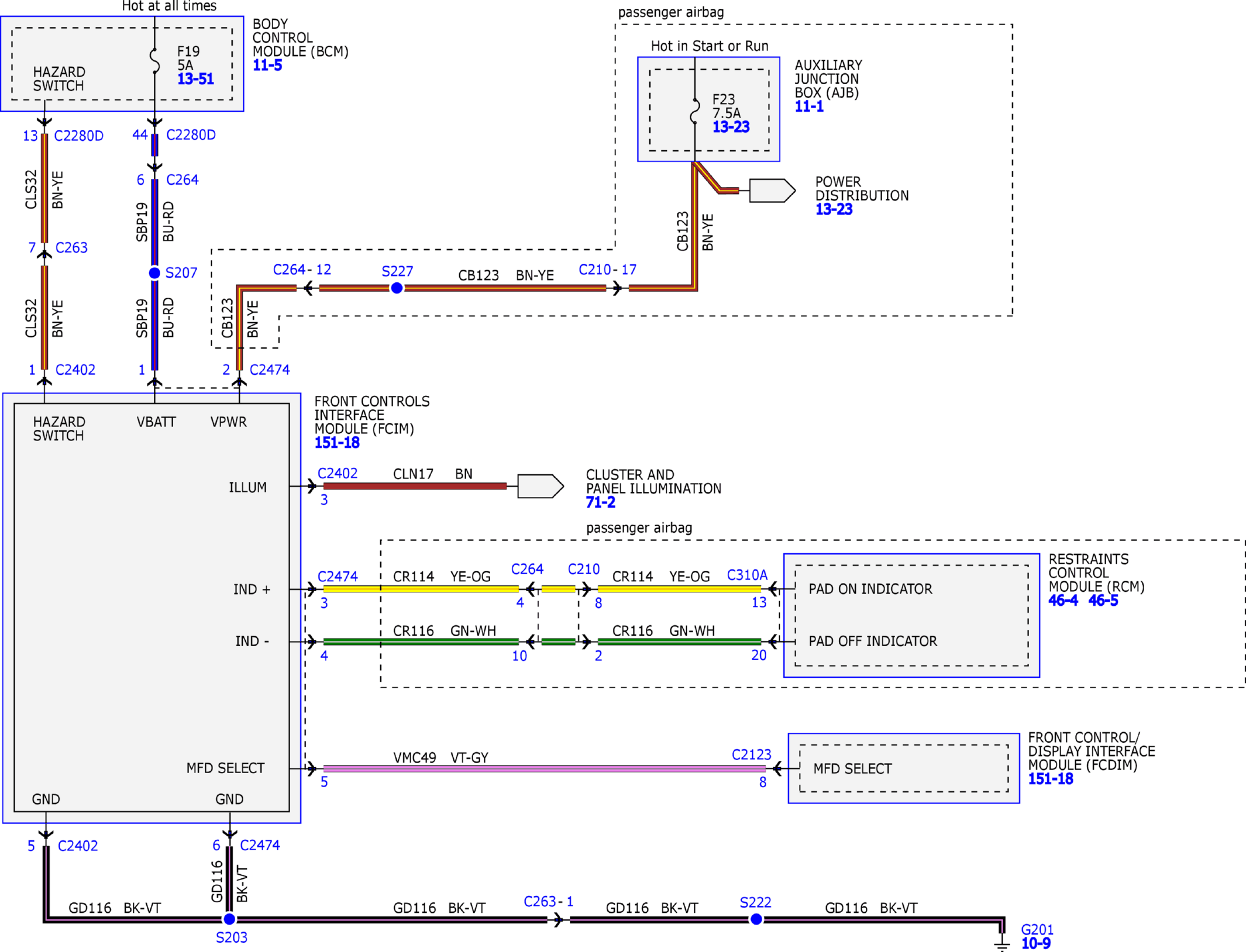Image resolution: width=1246 pixels, height=952 pixels.
Task: Open FCDIM reference link 151-18
Action: pyautogui.click(x=1051, y=779)
